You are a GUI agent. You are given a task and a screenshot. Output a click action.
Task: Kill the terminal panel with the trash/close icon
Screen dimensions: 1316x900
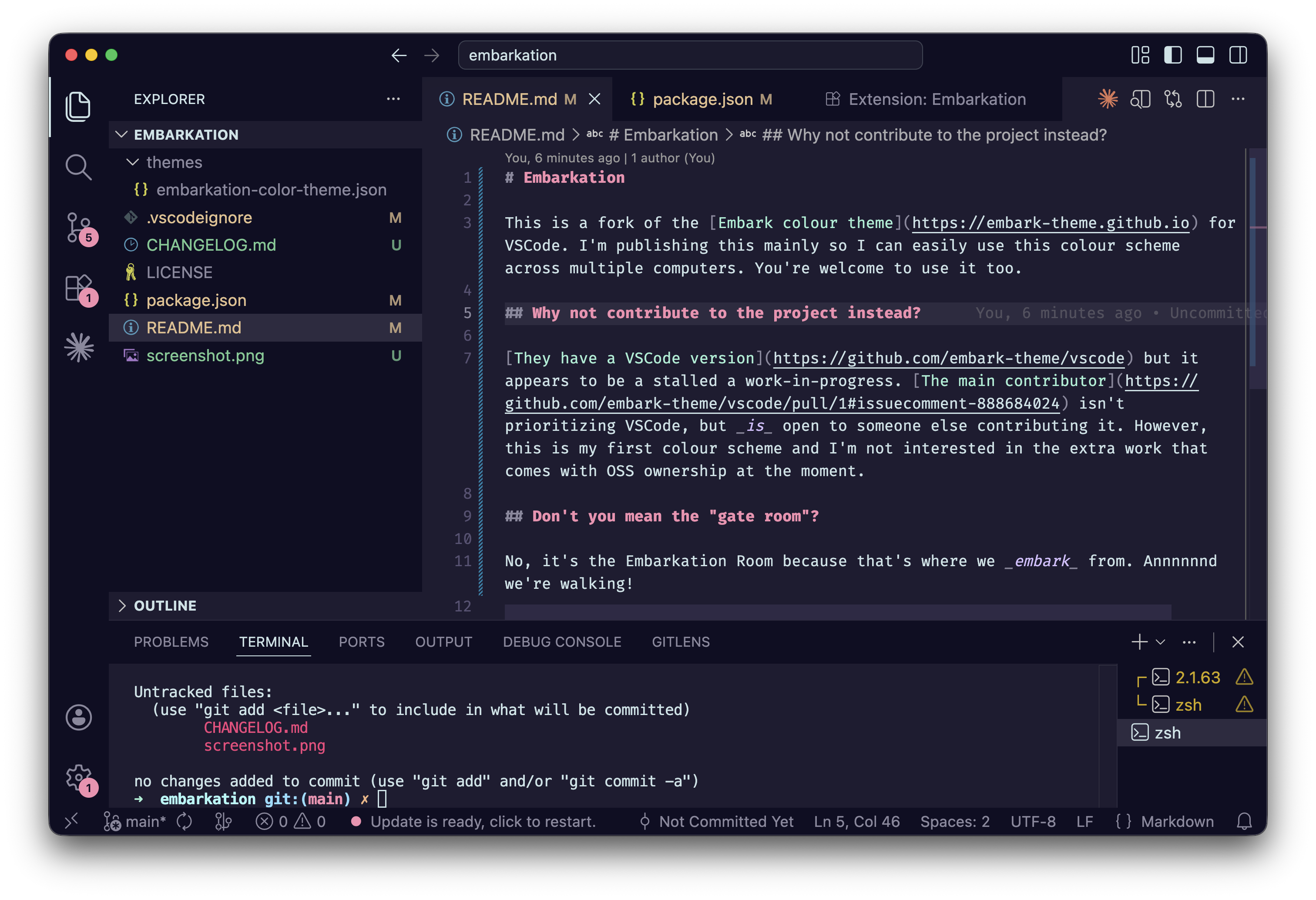(x=1238, y=642)
